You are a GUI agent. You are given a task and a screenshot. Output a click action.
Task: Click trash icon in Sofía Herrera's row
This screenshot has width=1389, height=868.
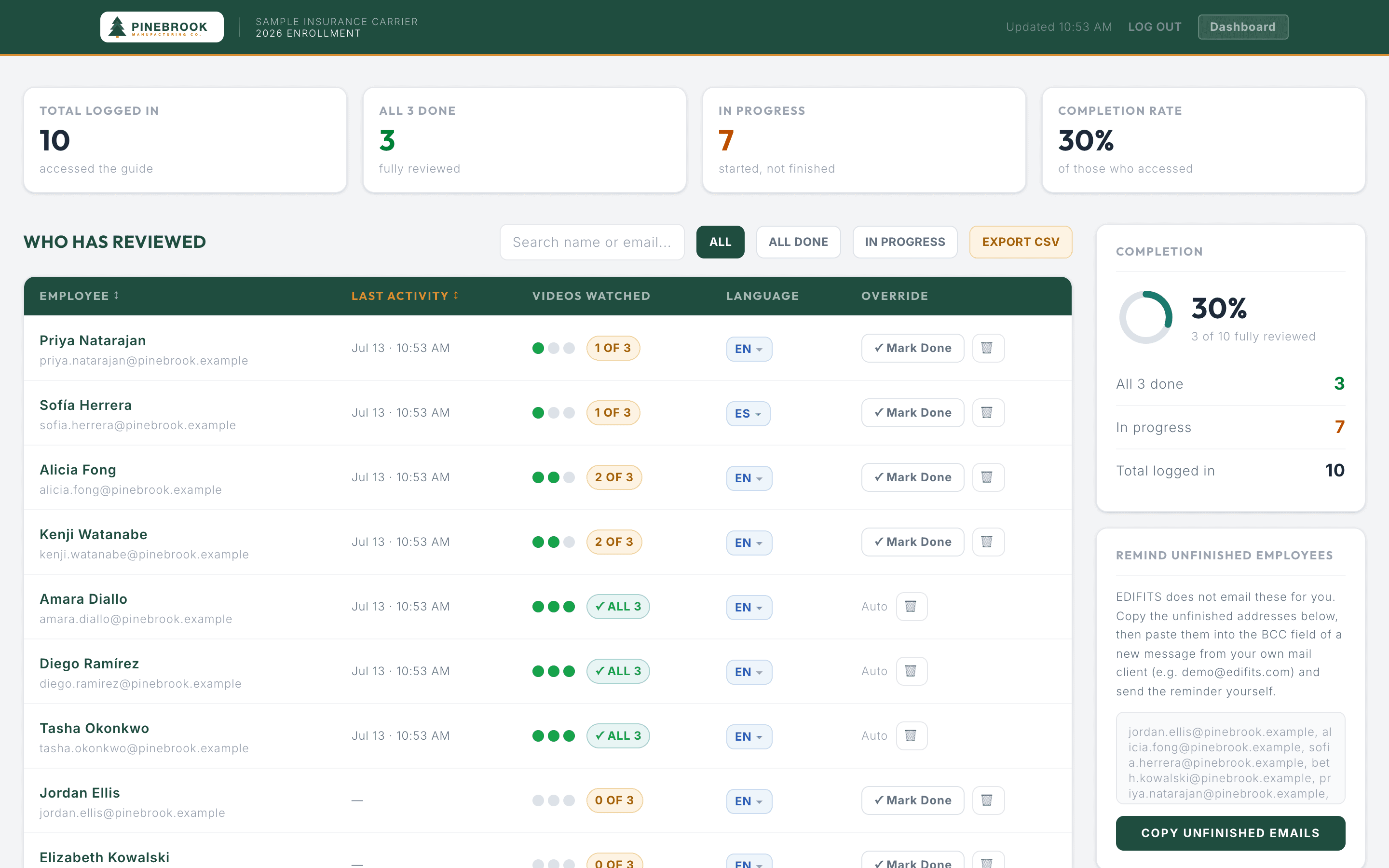pyautogui.click(x=988, y=413)
